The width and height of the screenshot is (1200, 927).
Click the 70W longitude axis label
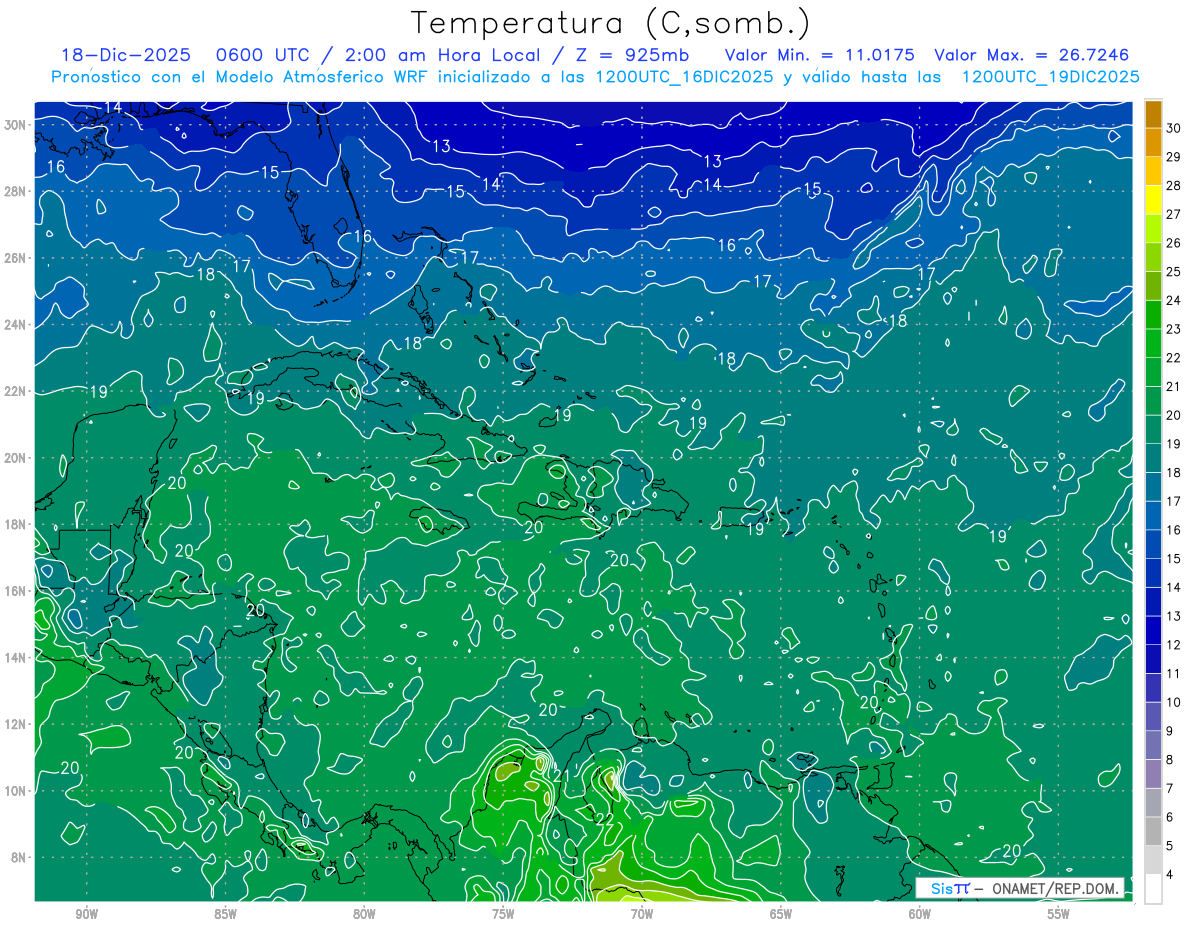(x=642, y=914)
